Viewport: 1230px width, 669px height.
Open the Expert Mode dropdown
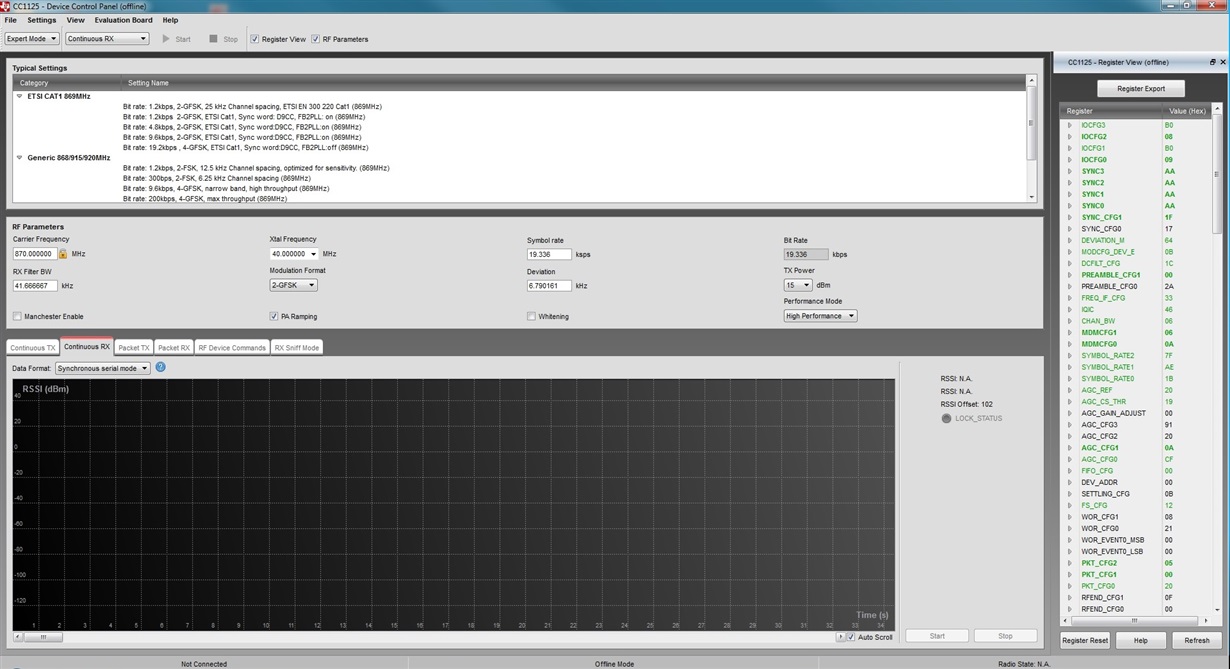pyautogui.click(x=31, y=39)
